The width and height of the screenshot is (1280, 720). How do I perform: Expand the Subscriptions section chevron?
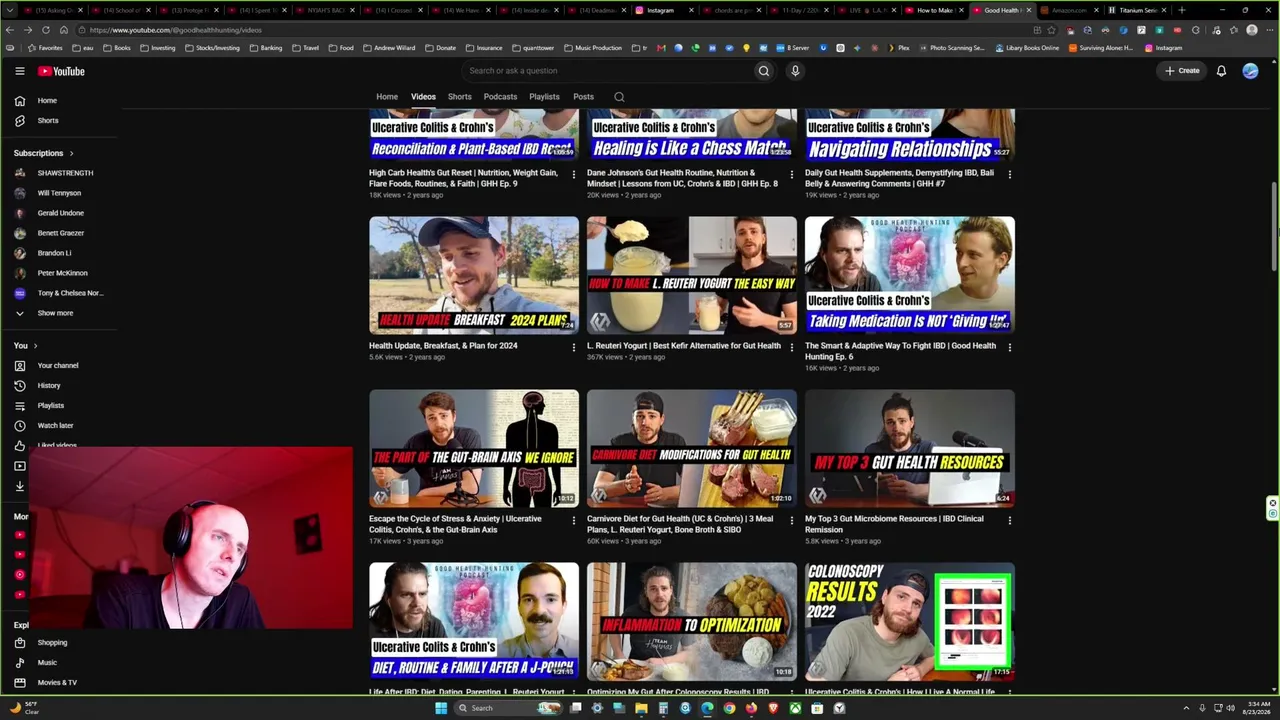click(x=72, y=153)
